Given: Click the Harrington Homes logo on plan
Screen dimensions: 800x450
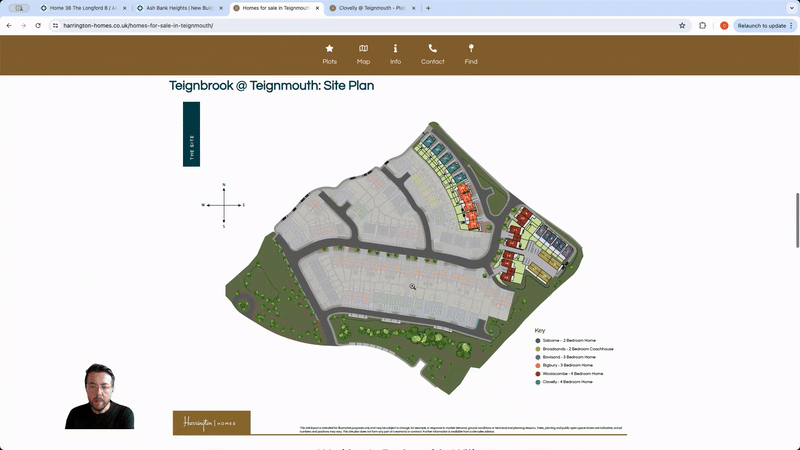Looking at the screenshot, I should (211, 423).
